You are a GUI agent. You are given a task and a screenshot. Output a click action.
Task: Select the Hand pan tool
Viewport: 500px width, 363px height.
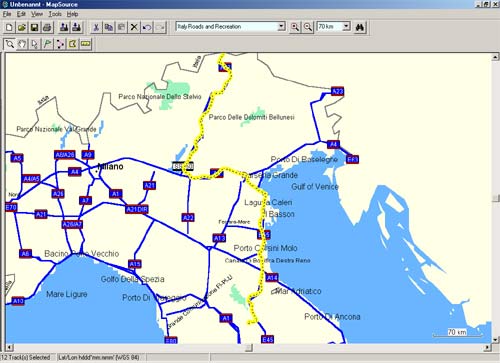22,44
